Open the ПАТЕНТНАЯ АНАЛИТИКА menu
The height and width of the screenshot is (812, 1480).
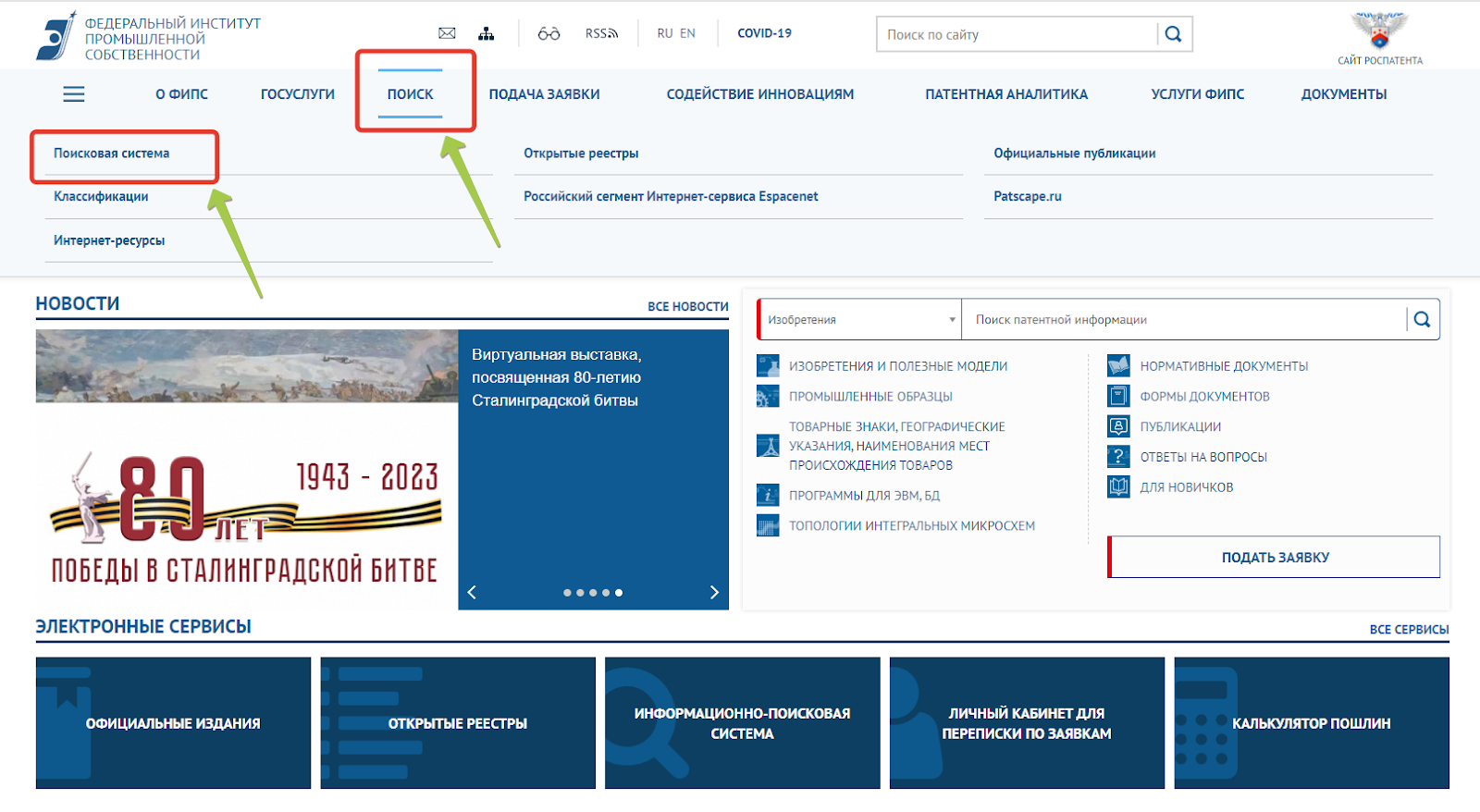point(1006,94)
